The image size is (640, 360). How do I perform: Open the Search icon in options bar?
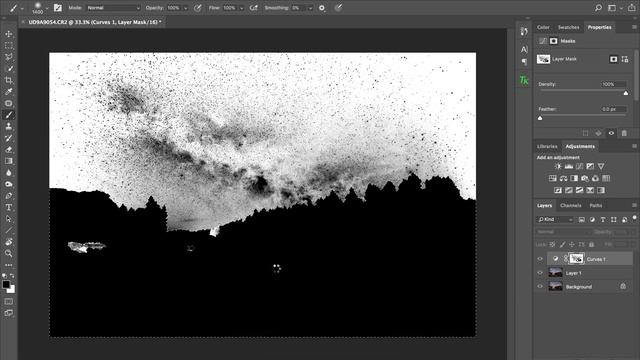click(598, 8)
